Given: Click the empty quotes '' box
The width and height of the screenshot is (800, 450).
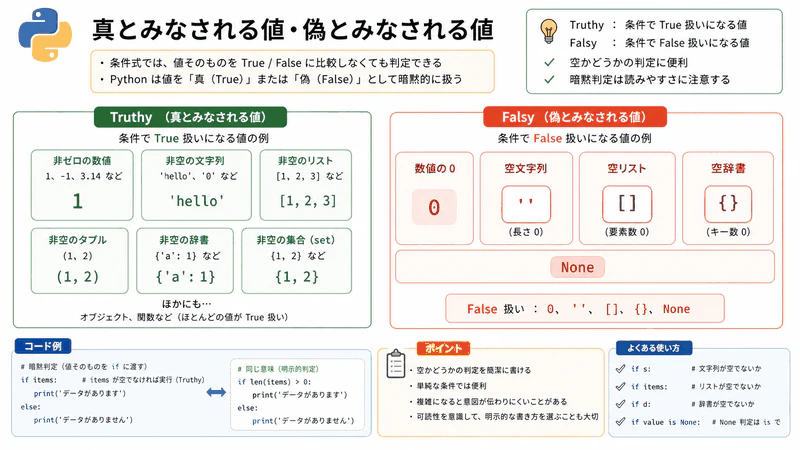Looking at the screenshot, I should click(x=526, y=204).
